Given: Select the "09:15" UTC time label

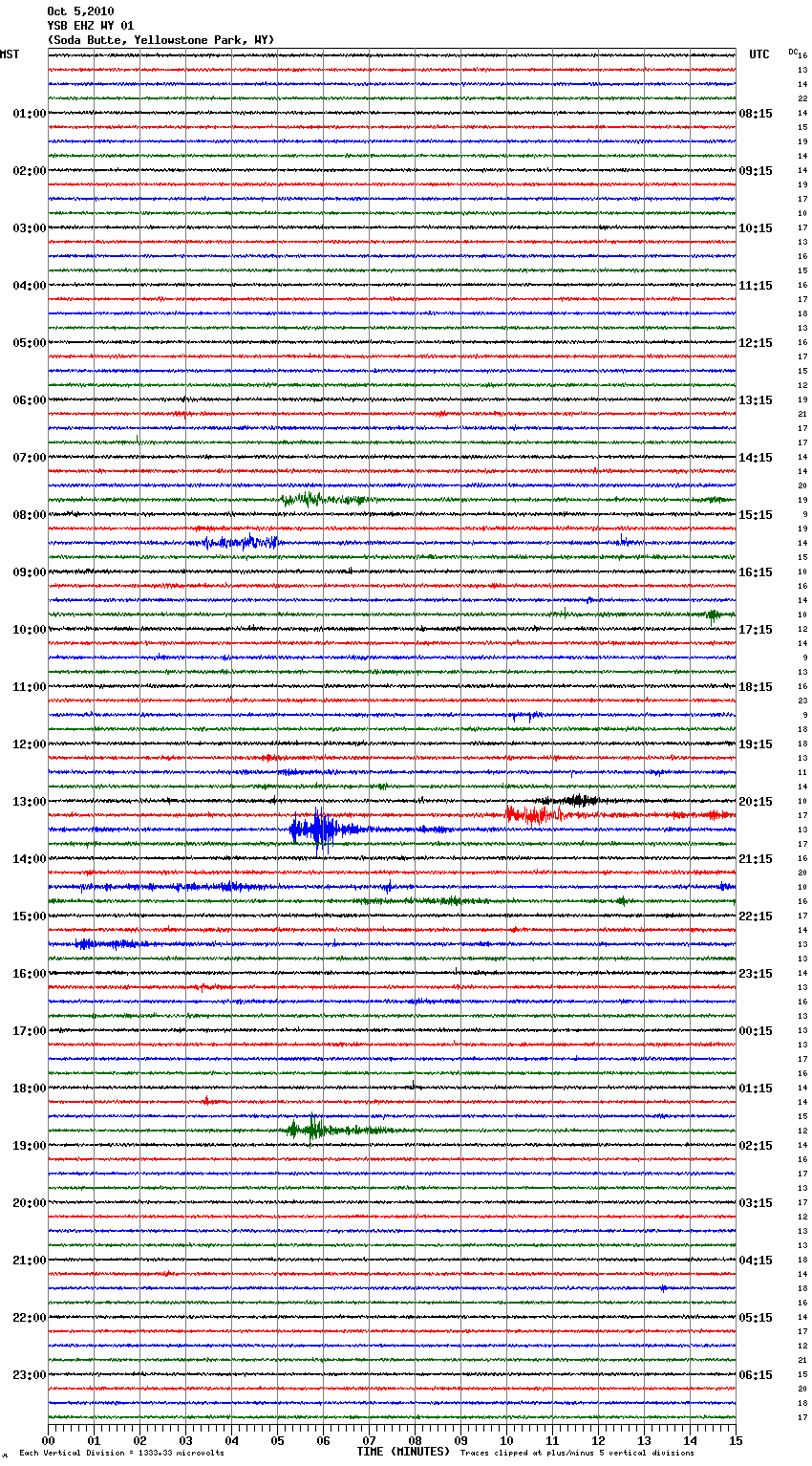Looking at the screenshot, I should (756, 171).
